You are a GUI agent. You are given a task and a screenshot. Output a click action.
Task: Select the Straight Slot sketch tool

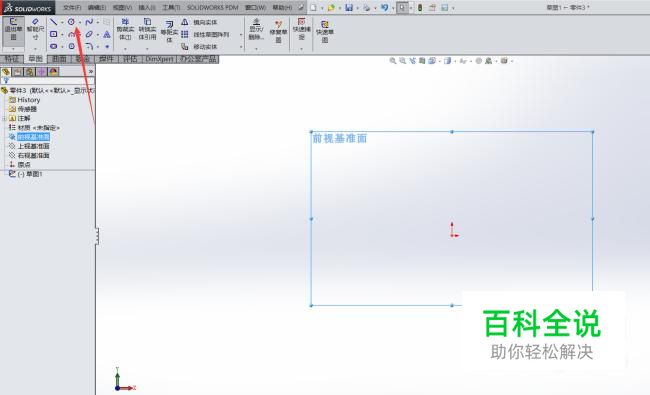[x=53, y=46]
